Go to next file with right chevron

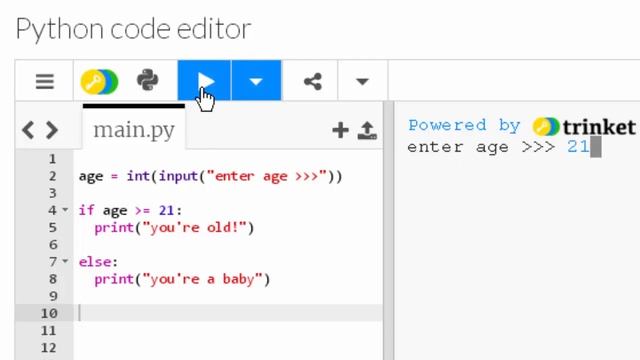[52, 130]
